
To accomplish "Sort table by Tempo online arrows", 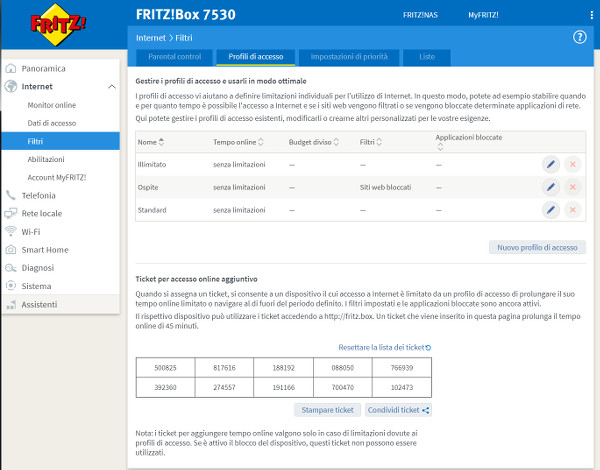I will click(261, 142).
